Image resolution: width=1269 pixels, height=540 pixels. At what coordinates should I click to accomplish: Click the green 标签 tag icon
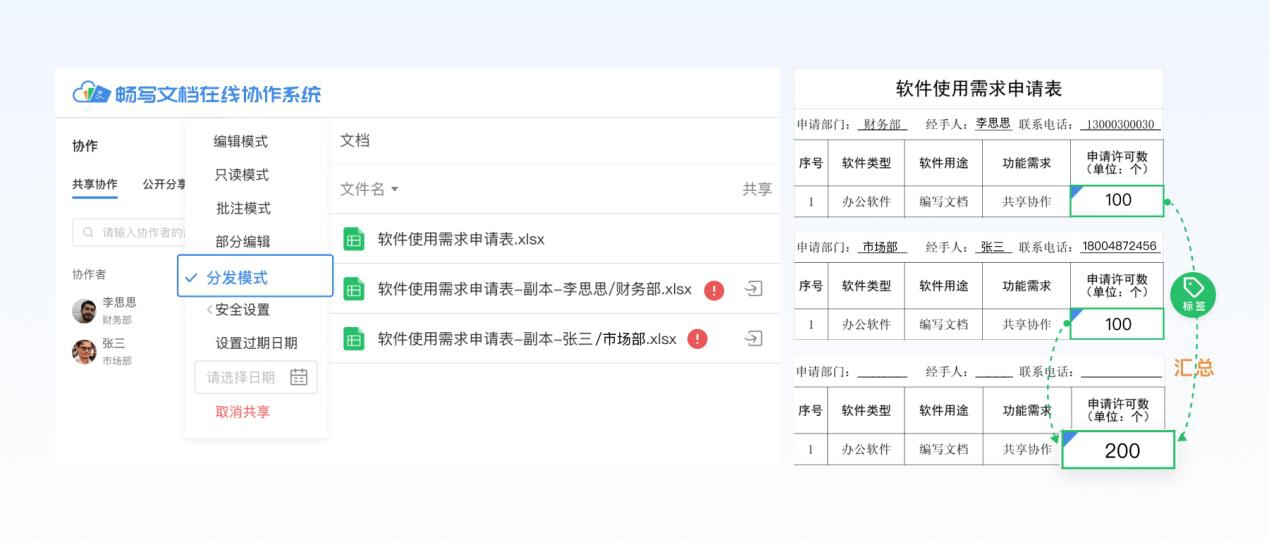[1193, 294]
